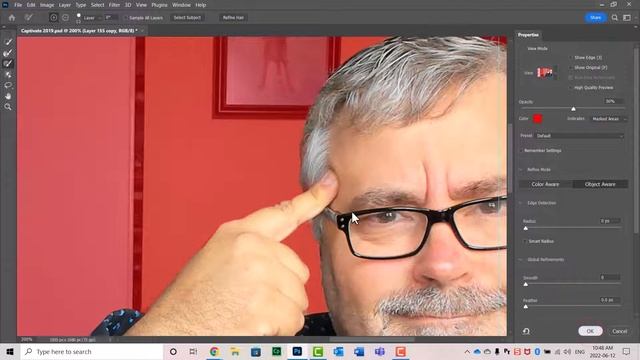Screen dimensions: 640x360
Task: Open Outlook from the taskbar
Action: [x=338, y=351]
